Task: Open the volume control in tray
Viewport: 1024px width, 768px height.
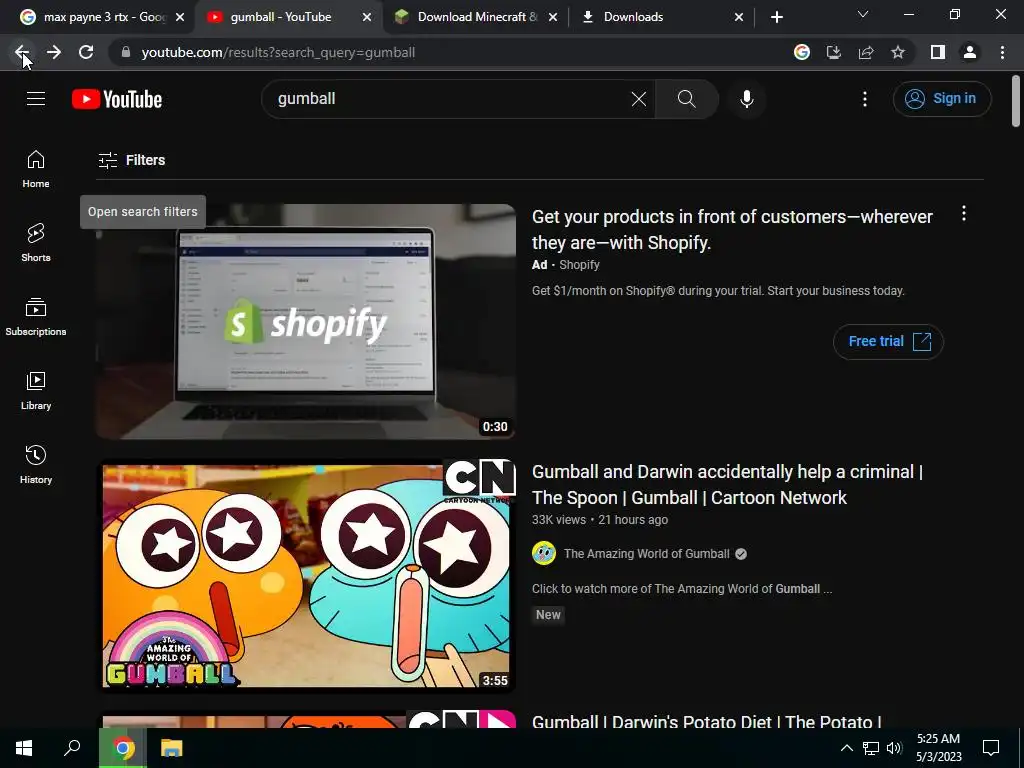Action: (894, 748)
